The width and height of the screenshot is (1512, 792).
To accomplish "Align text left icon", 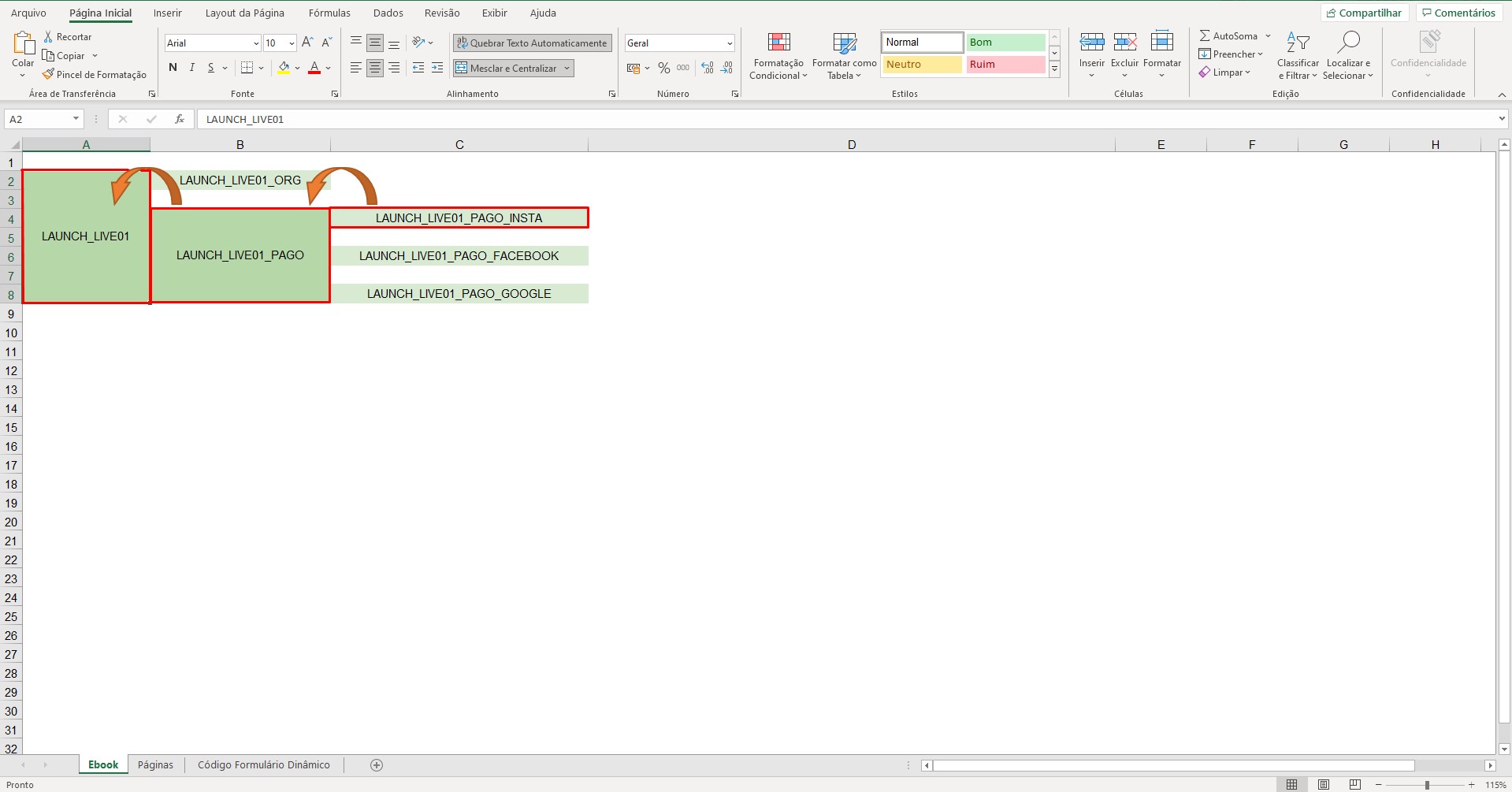I will pyautogui.click(x=356, y=68).
